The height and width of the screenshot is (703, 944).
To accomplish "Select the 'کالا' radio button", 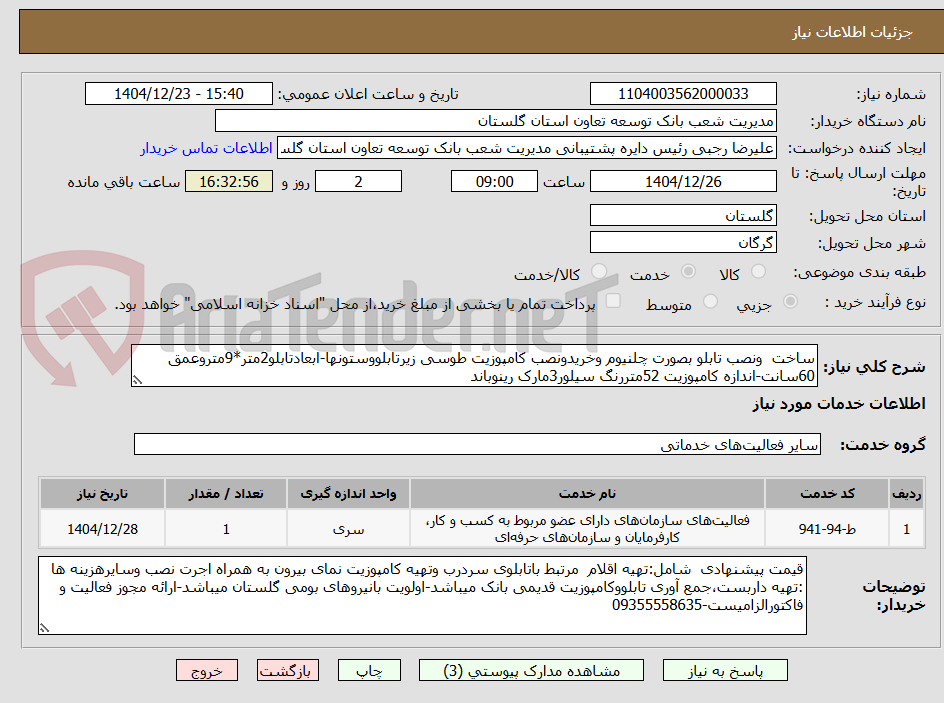I will (759, 272).
